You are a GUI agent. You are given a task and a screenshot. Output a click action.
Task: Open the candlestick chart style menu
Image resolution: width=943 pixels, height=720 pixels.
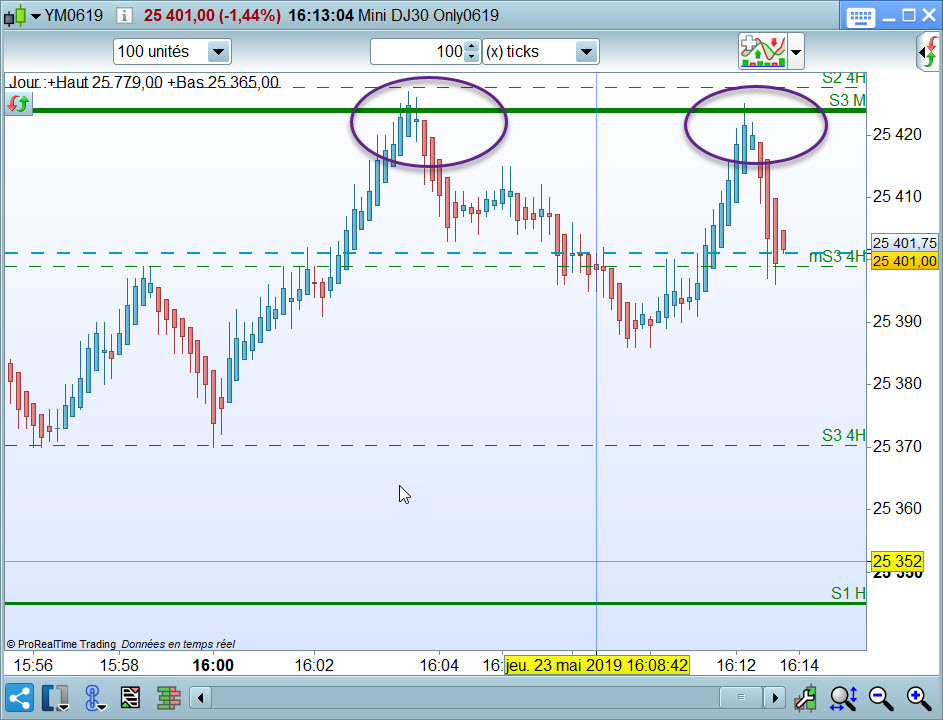(x=22, y=15)
